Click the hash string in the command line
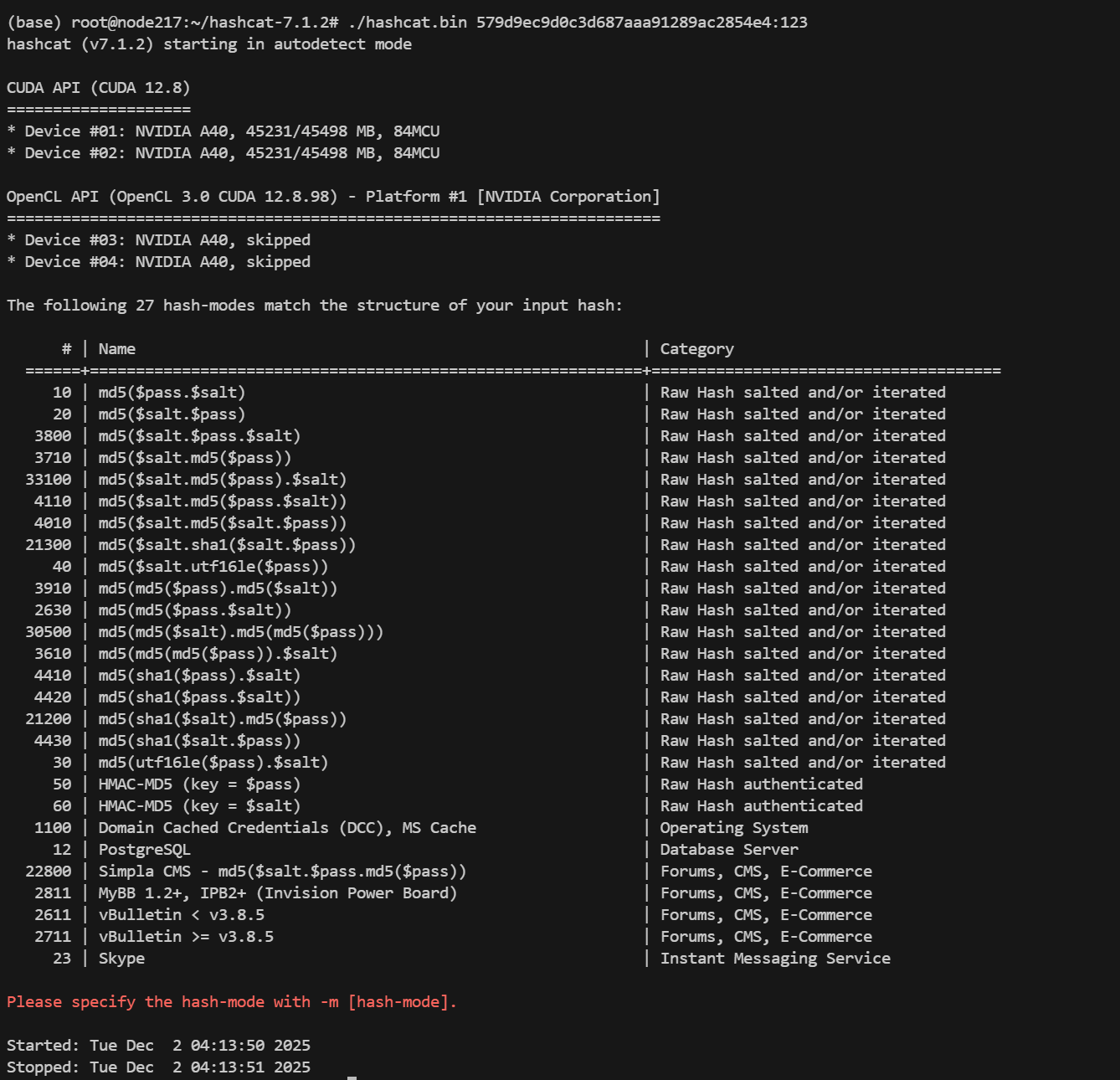 tap(641, 23)
